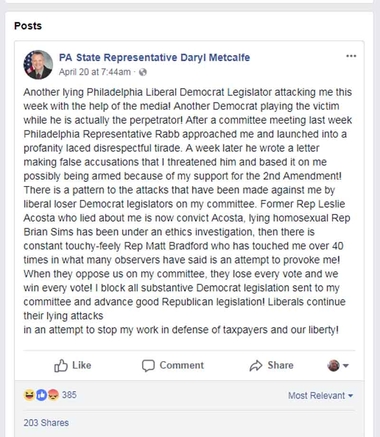View the 203 Shares list

coord(46,423)
